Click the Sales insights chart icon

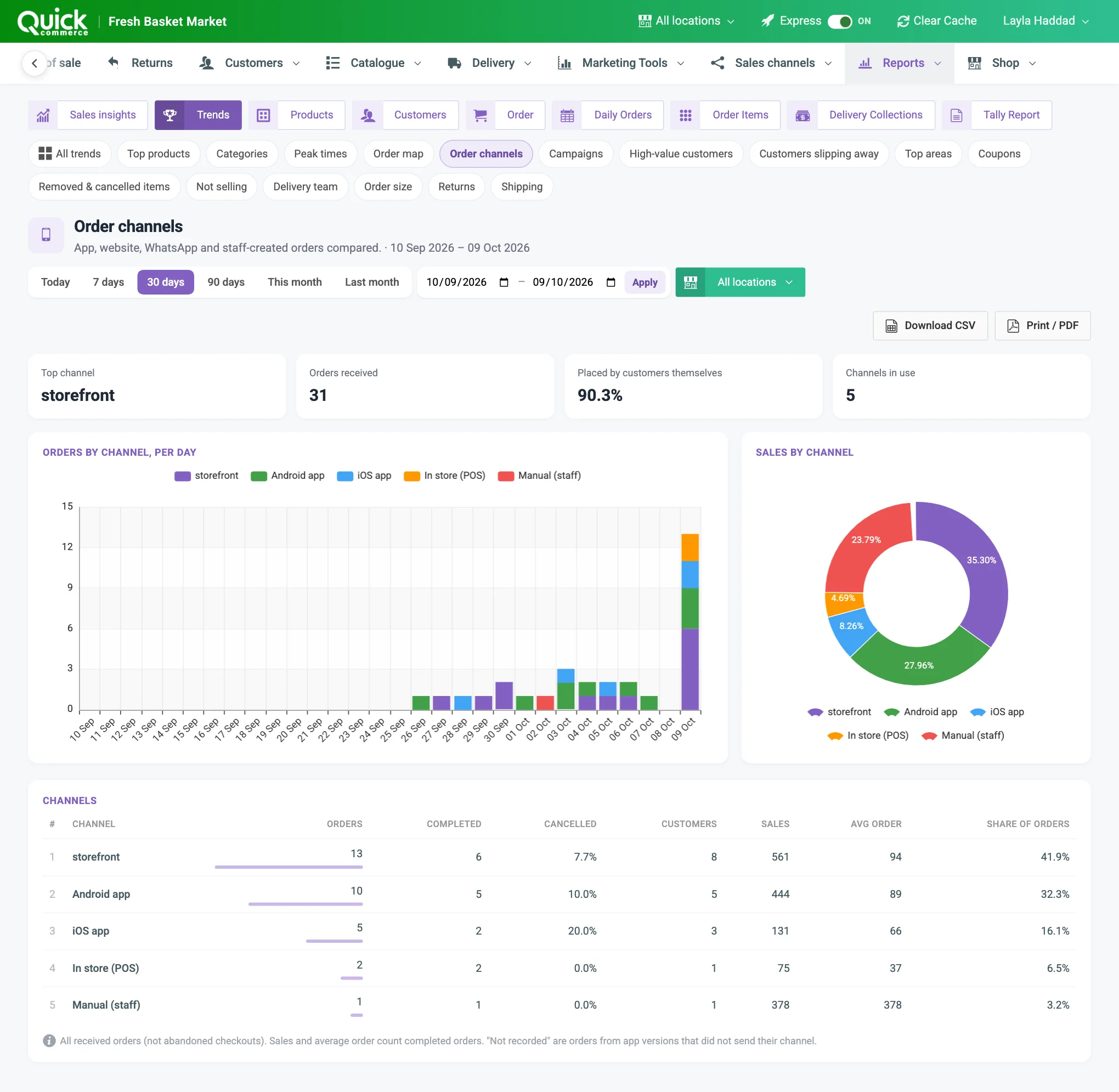click(43, 115)
